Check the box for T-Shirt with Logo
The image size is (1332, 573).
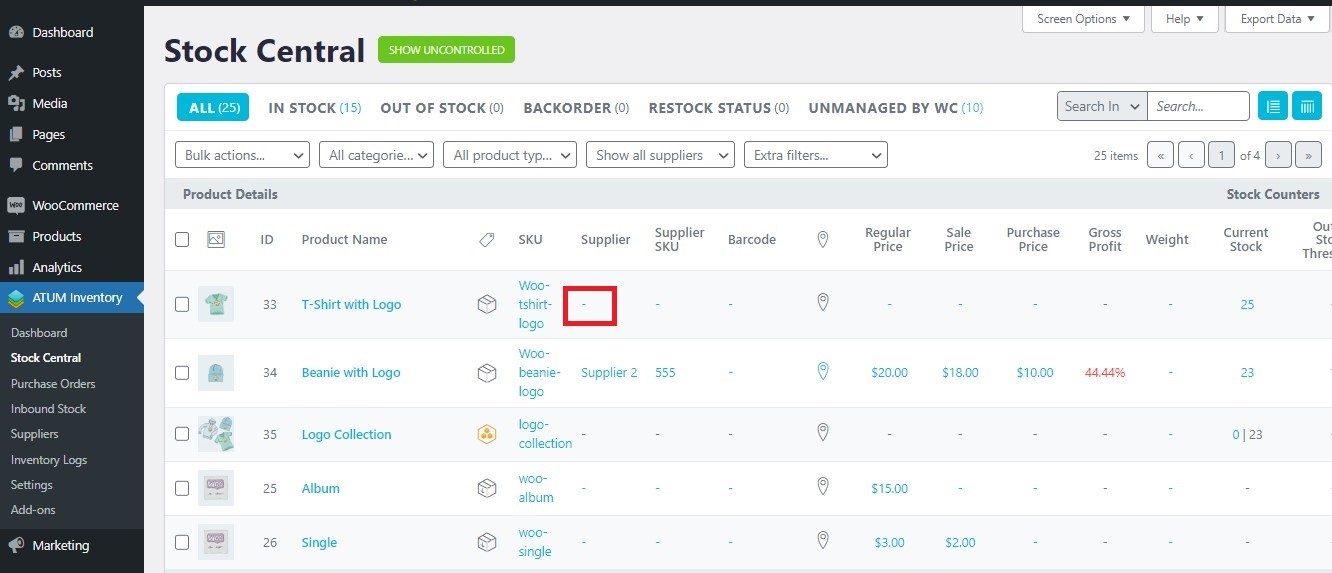(182, 304)
